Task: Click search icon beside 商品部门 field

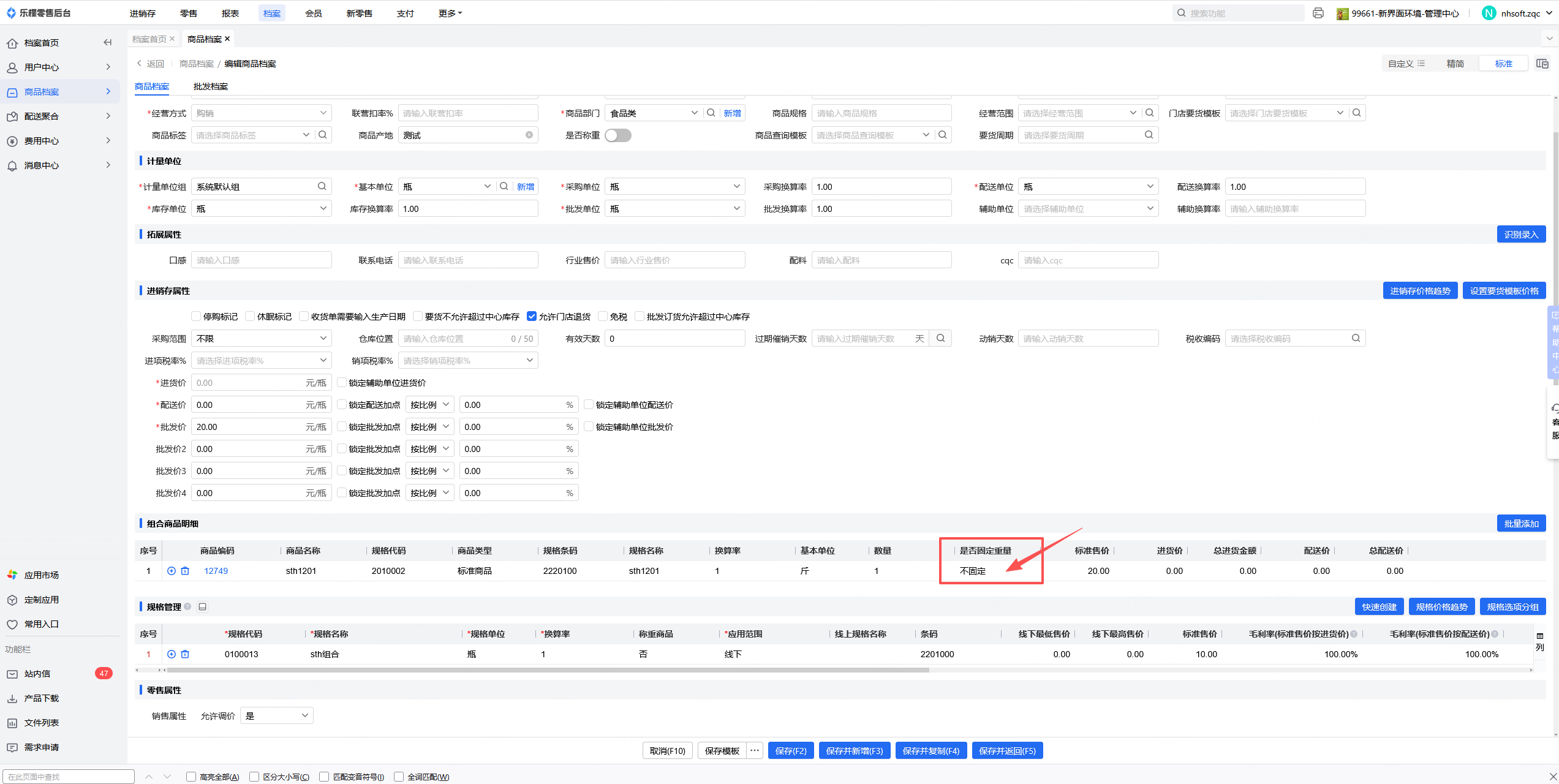Action: (x=711, y=113)
